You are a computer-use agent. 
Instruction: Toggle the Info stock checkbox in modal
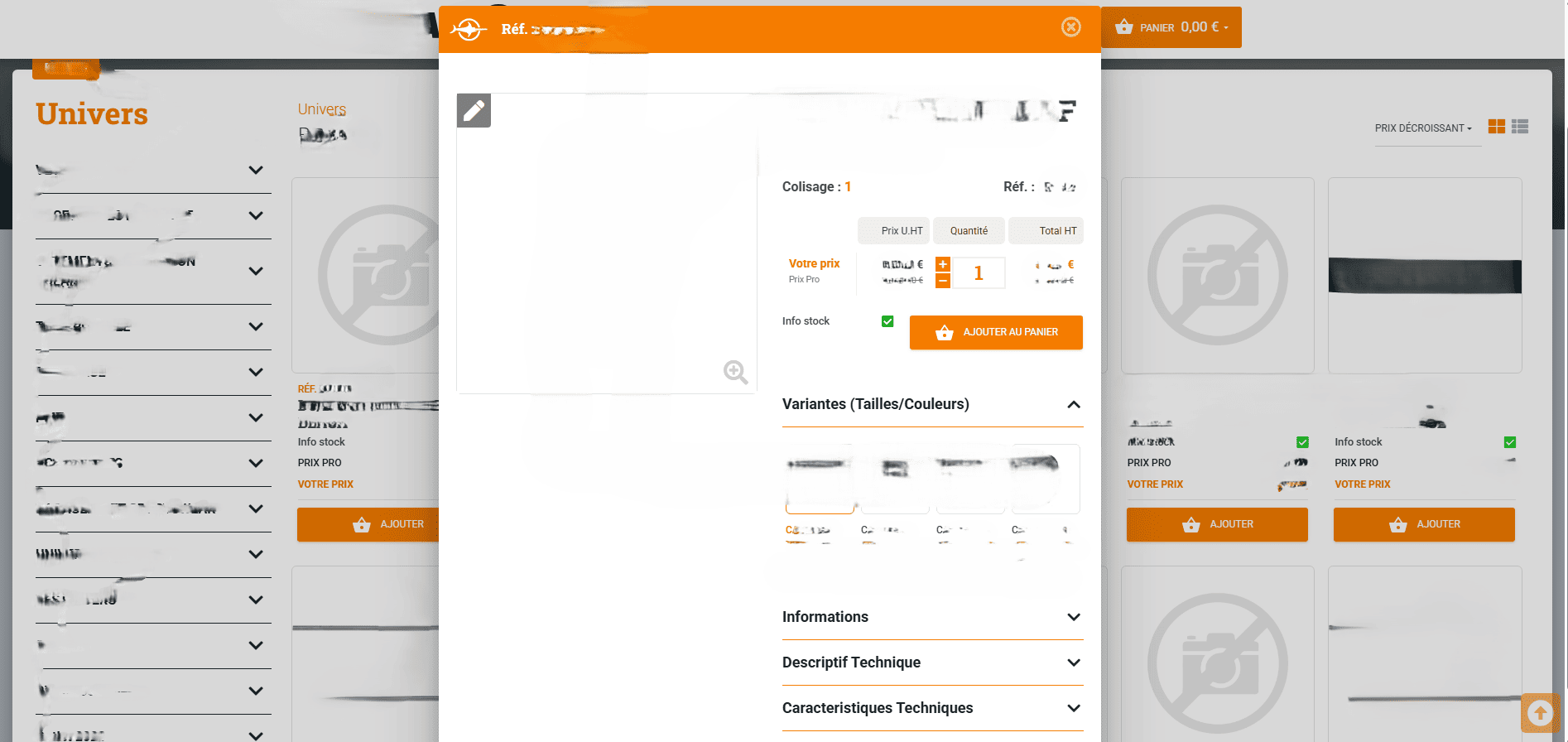coord(887,321)
